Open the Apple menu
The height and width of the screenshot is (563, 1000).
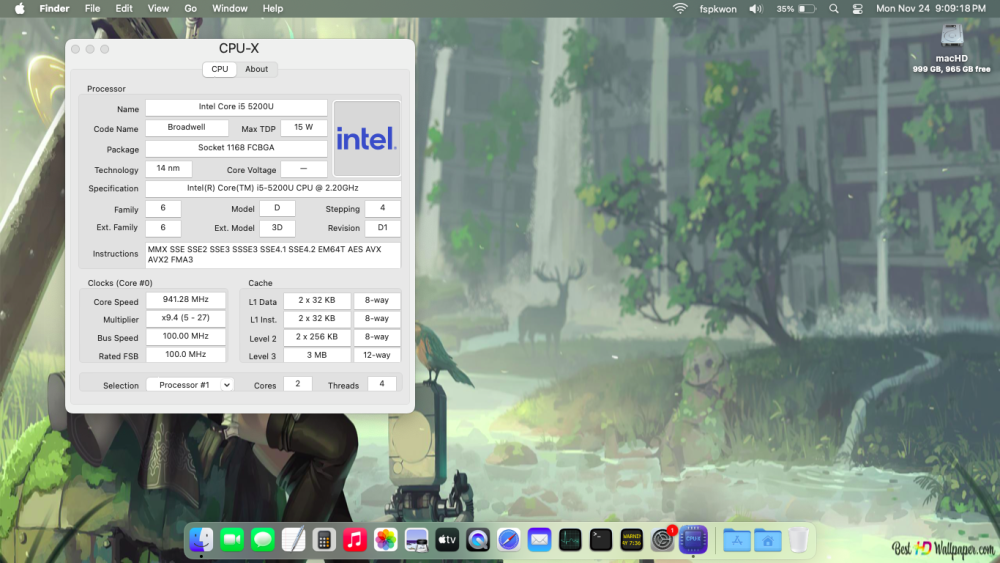pyautogui.click(x=20, y=8)
